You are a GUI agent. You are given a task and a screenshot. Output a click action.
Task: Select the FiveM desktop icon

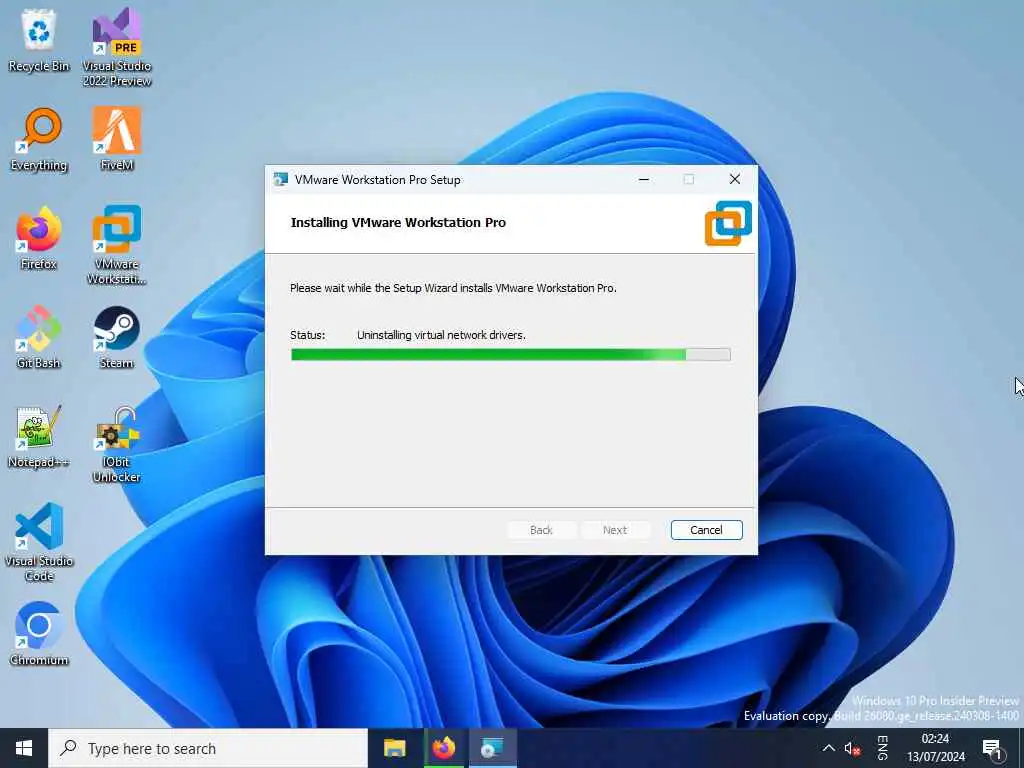(117, 138)
